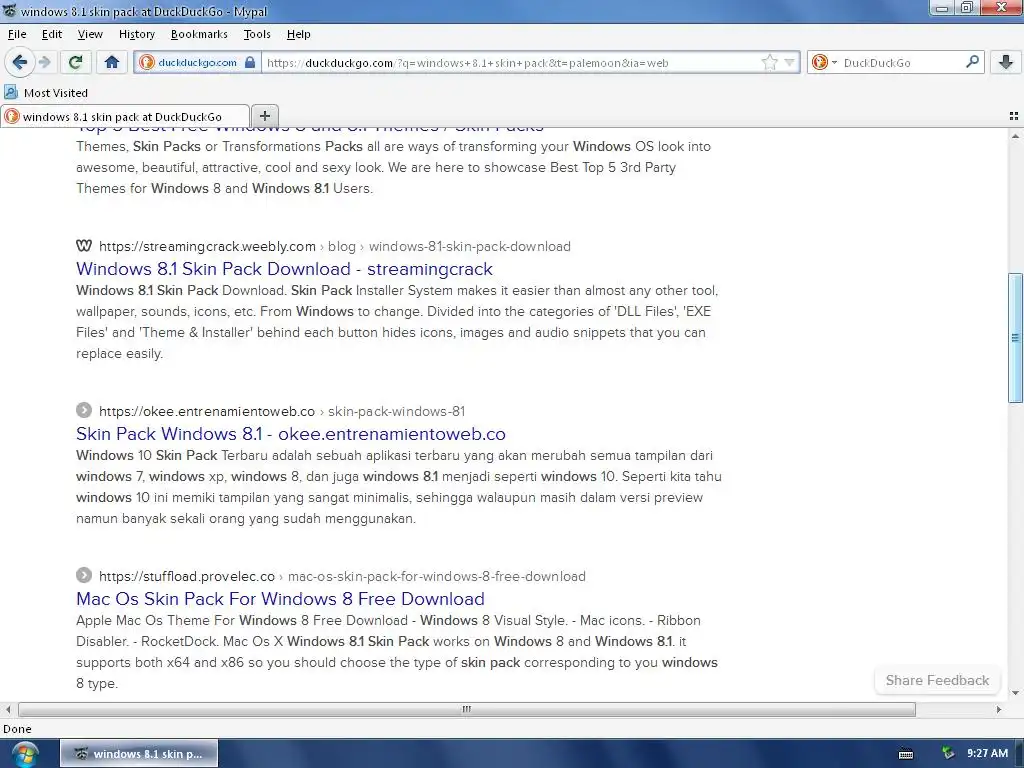The height and width of the screenshot is (768, 1024).
Task: Open the File menu
Action: [x=17, y=34]
